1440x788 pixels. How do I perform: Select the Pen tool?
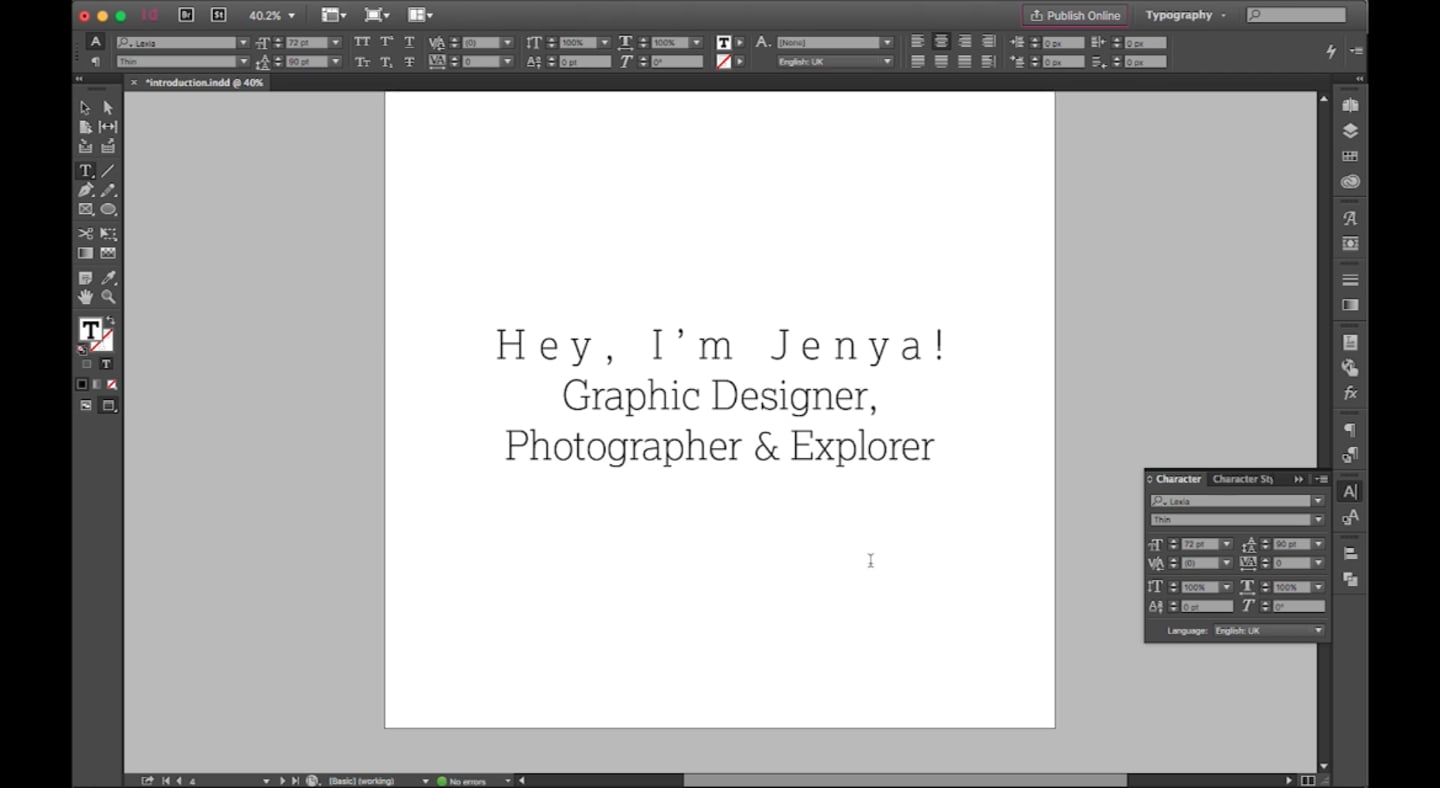85,189
